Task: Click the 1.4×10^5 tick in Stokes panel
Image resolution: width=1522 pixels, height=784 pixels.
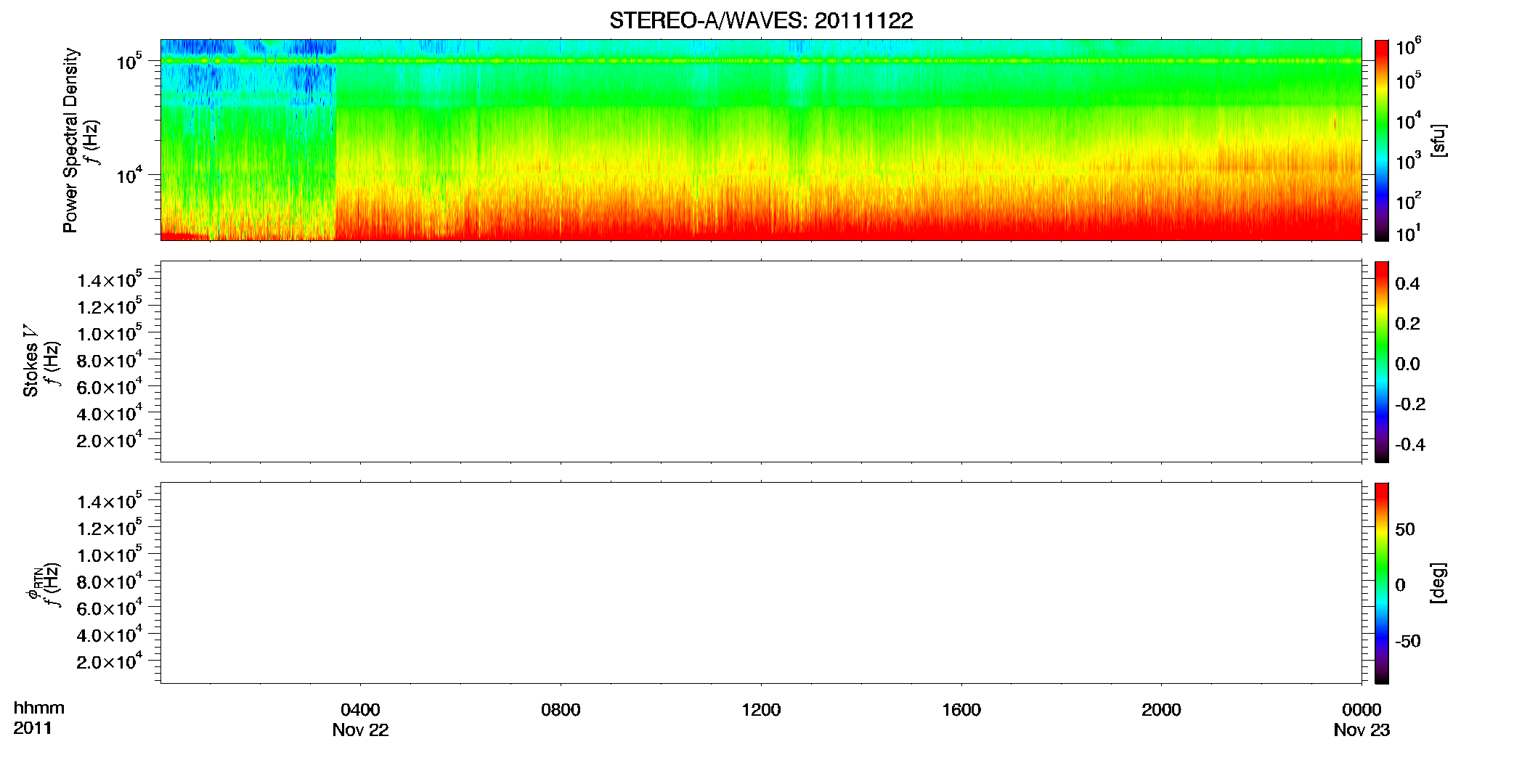Action: point(110,279)
